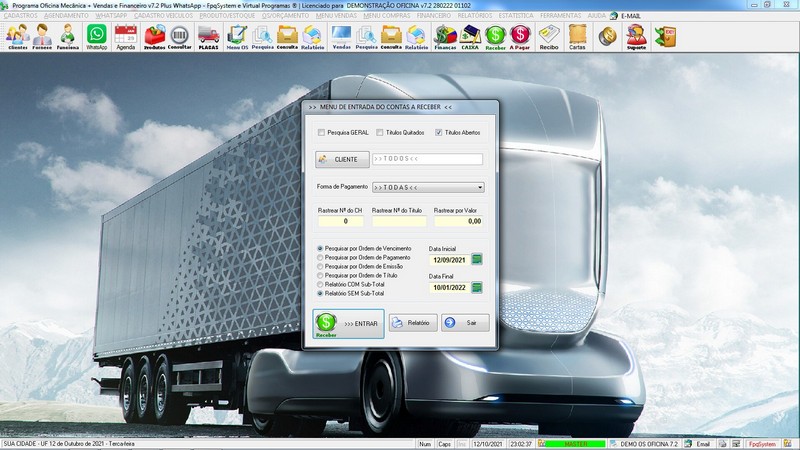Open the Recibo toolbar icon
800x450 pixels.
(x=549, y=37)
